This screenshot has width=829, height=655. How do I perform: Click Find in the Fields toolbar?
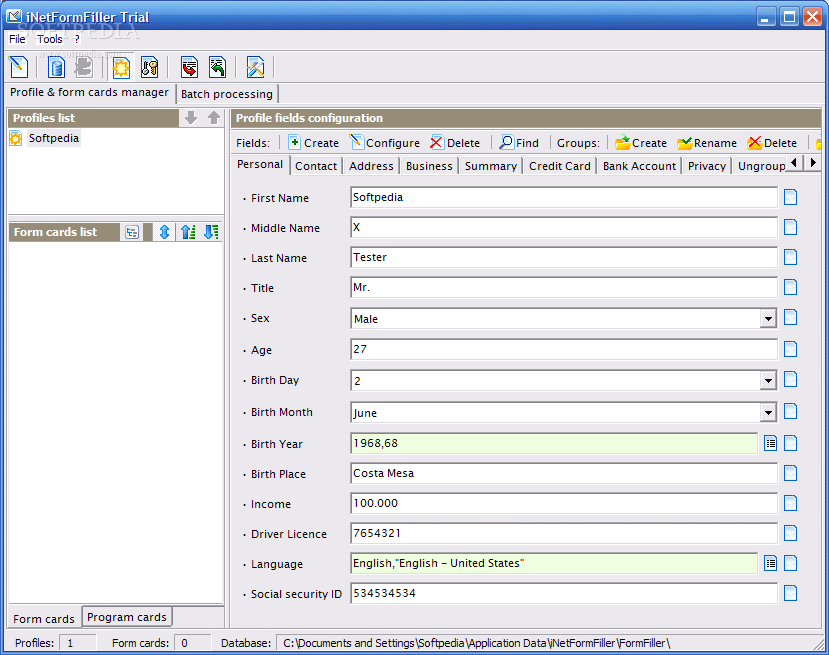pyautogui.click(x=519, y=143)
